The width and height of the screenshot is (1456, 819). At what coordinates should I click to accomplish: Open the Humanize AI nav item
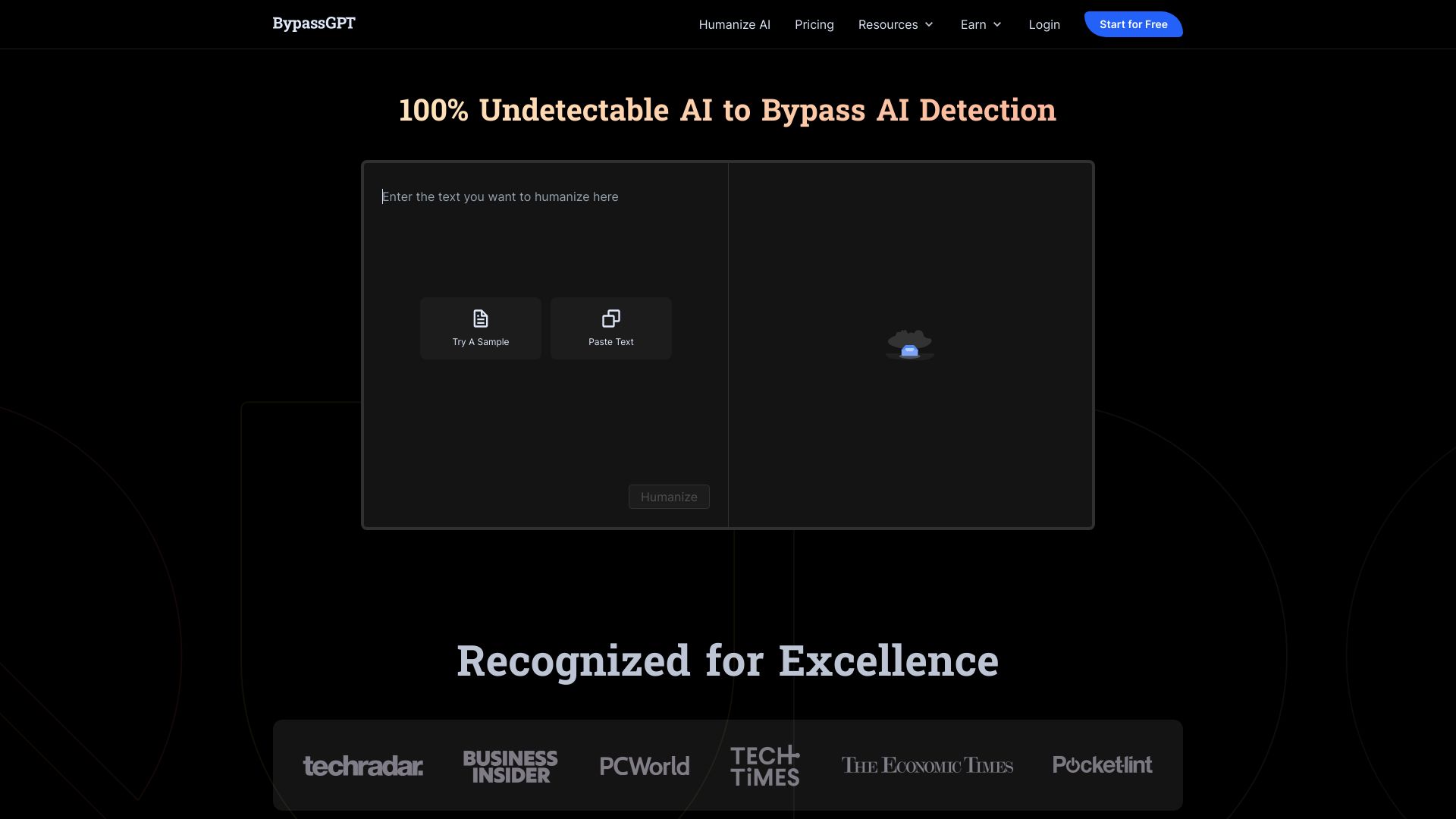[x=734, y=24]
